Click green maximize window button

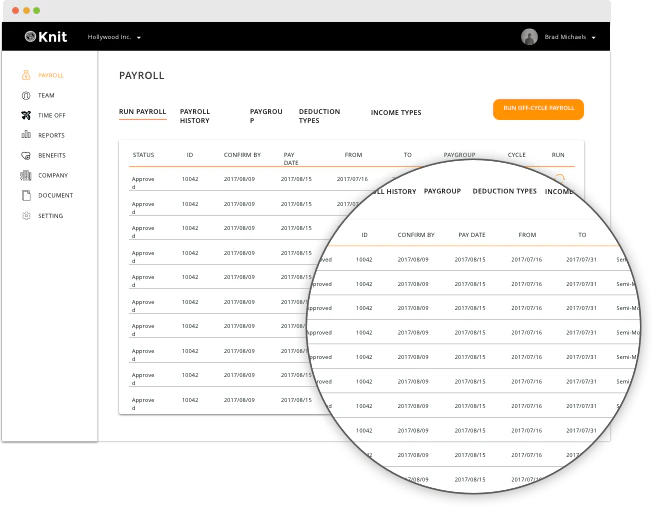pos(37,10)
